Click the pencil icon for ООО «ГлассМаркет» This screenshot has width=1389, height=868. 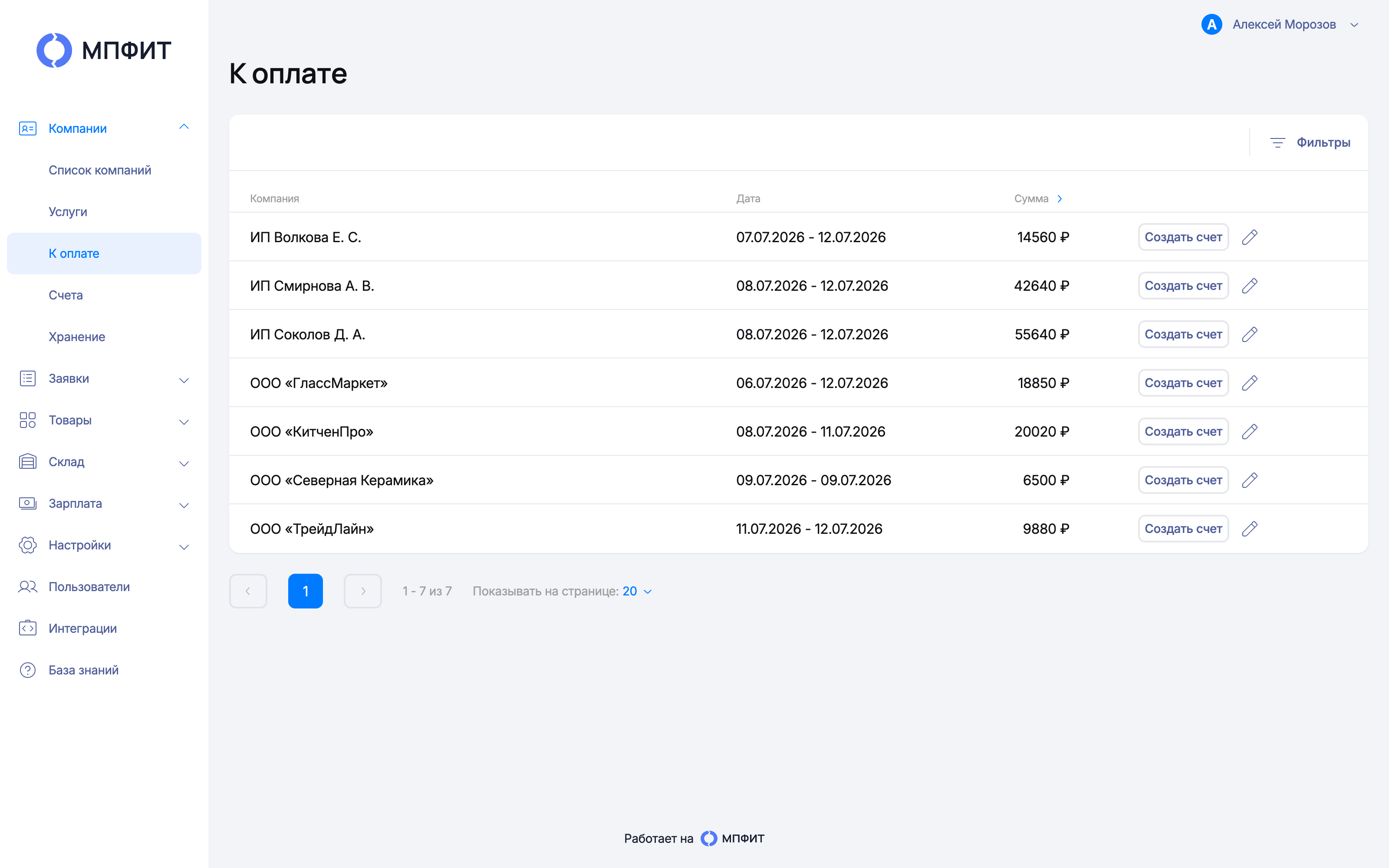pyautogui.click(x=1250, y=383)
